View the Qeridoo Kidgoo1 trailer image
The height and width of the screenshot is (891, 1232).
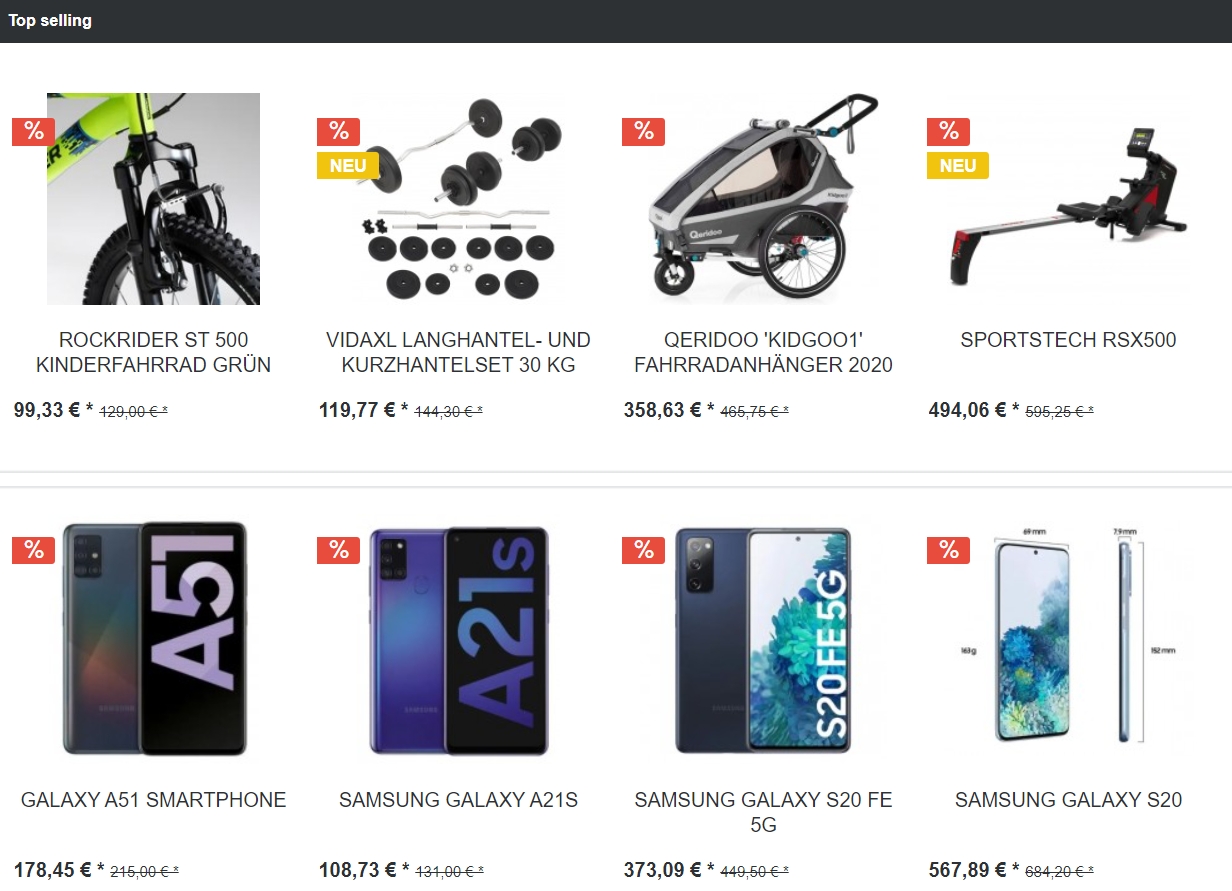(x=763, y=199)
